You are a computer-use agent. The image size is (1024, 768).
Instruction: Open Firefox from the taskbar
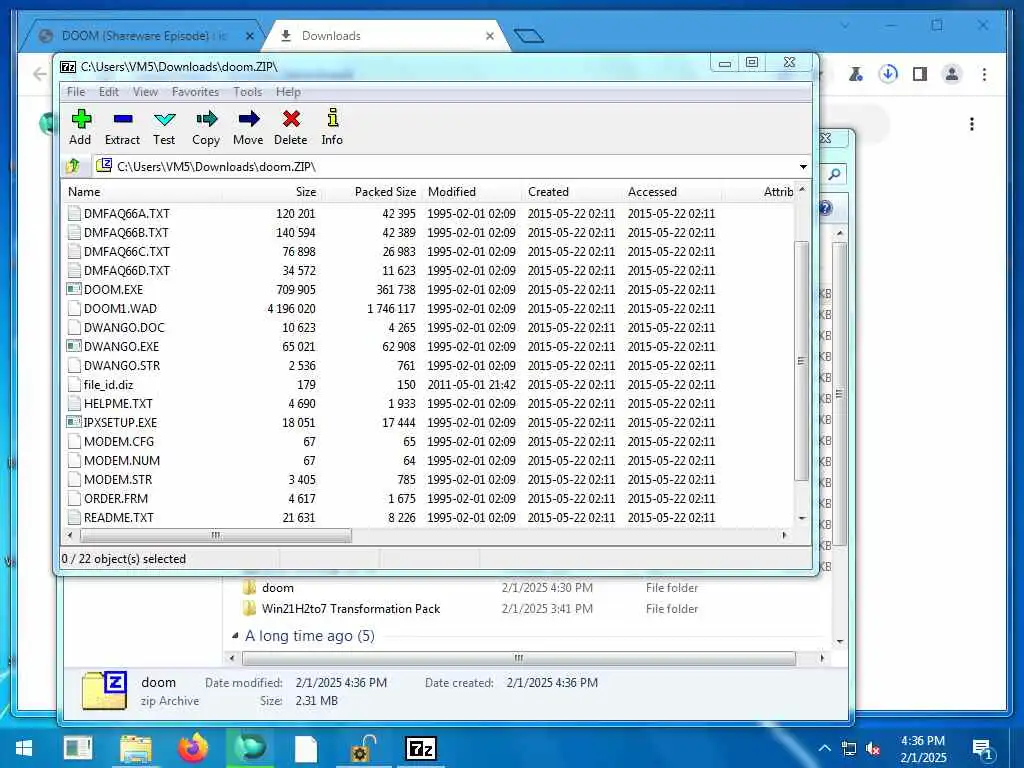pos(193,748)
